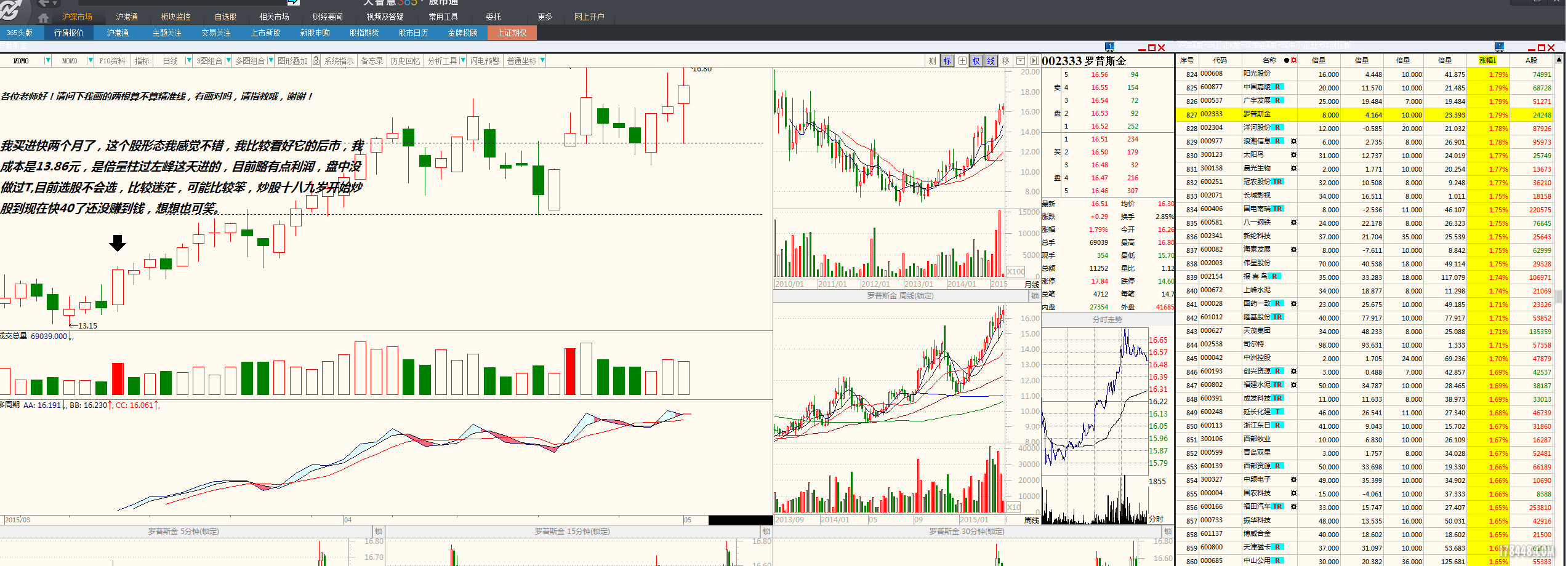Screen dimensions: 1568x566
Task: Switch to the 行情报价 tab
Action: click(x=68, y=33)
